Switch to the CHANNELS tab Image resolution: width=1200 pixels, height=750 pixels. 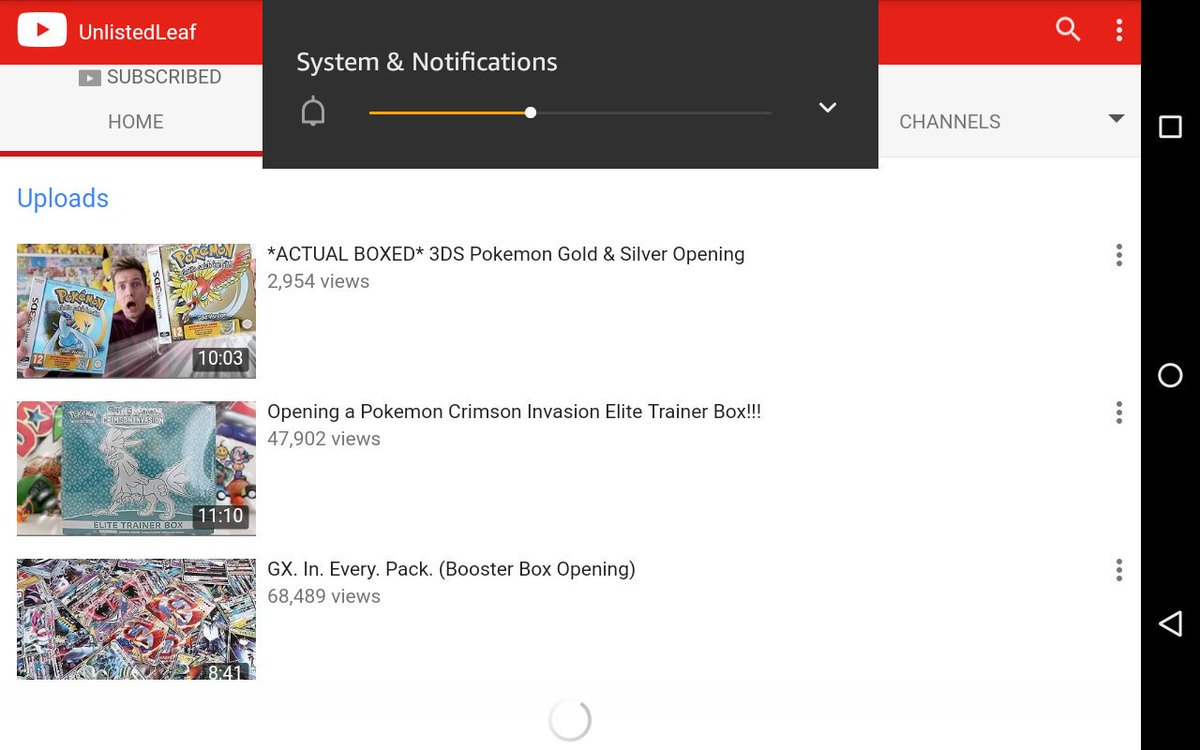(949, 122)
